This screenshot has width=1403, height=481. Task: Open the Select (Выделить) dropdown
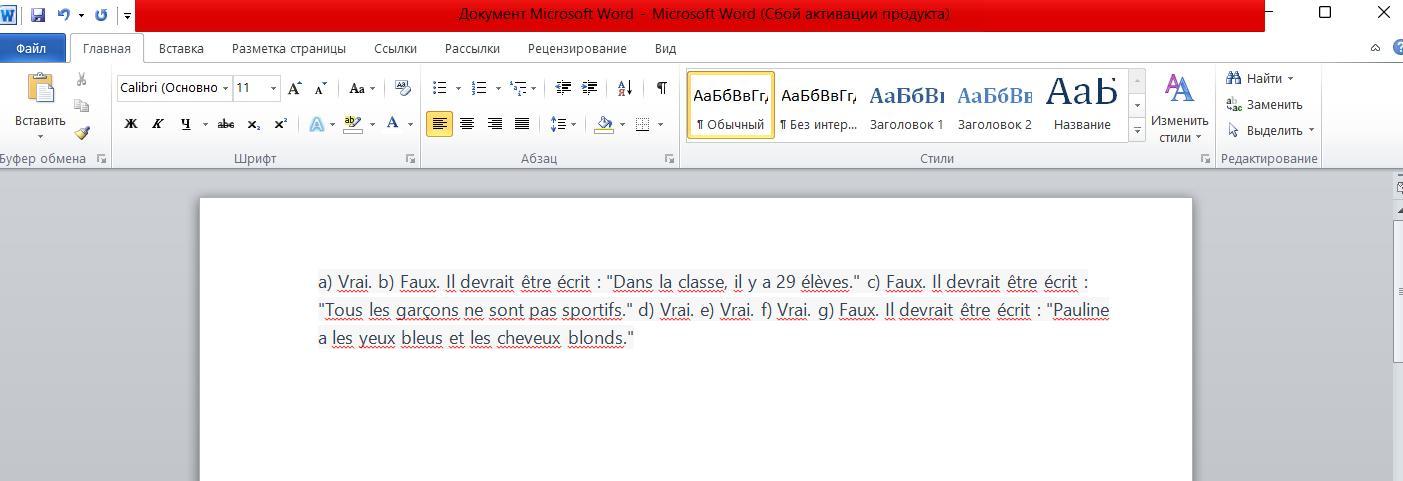pyautogui.click(x=1270, y=130)
